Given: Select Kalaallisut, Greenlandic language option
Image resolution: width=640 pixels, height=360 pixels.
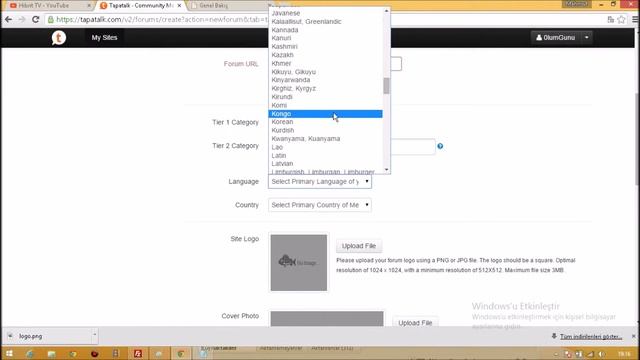Looking at the screenshot, I should (325, 22).
